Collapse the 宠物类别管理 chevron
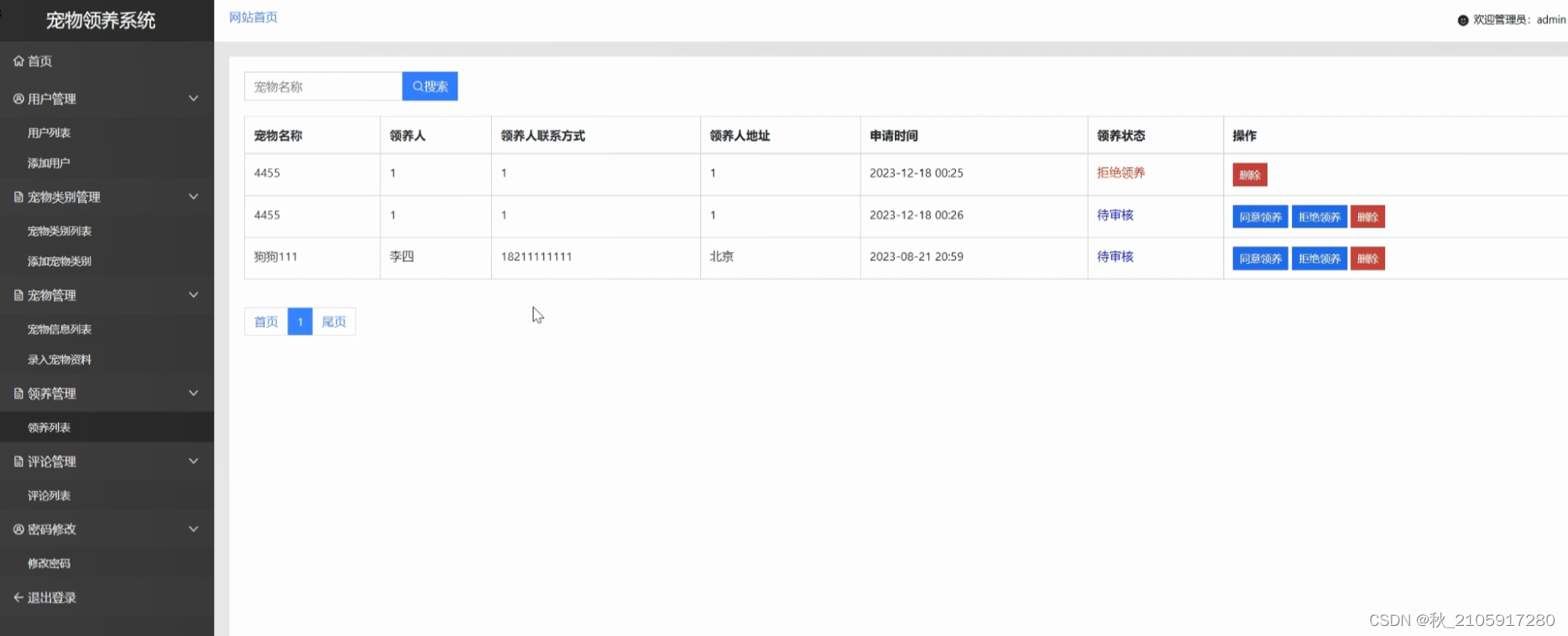This screenshot has width=1568, height=636. coord(193,196)
